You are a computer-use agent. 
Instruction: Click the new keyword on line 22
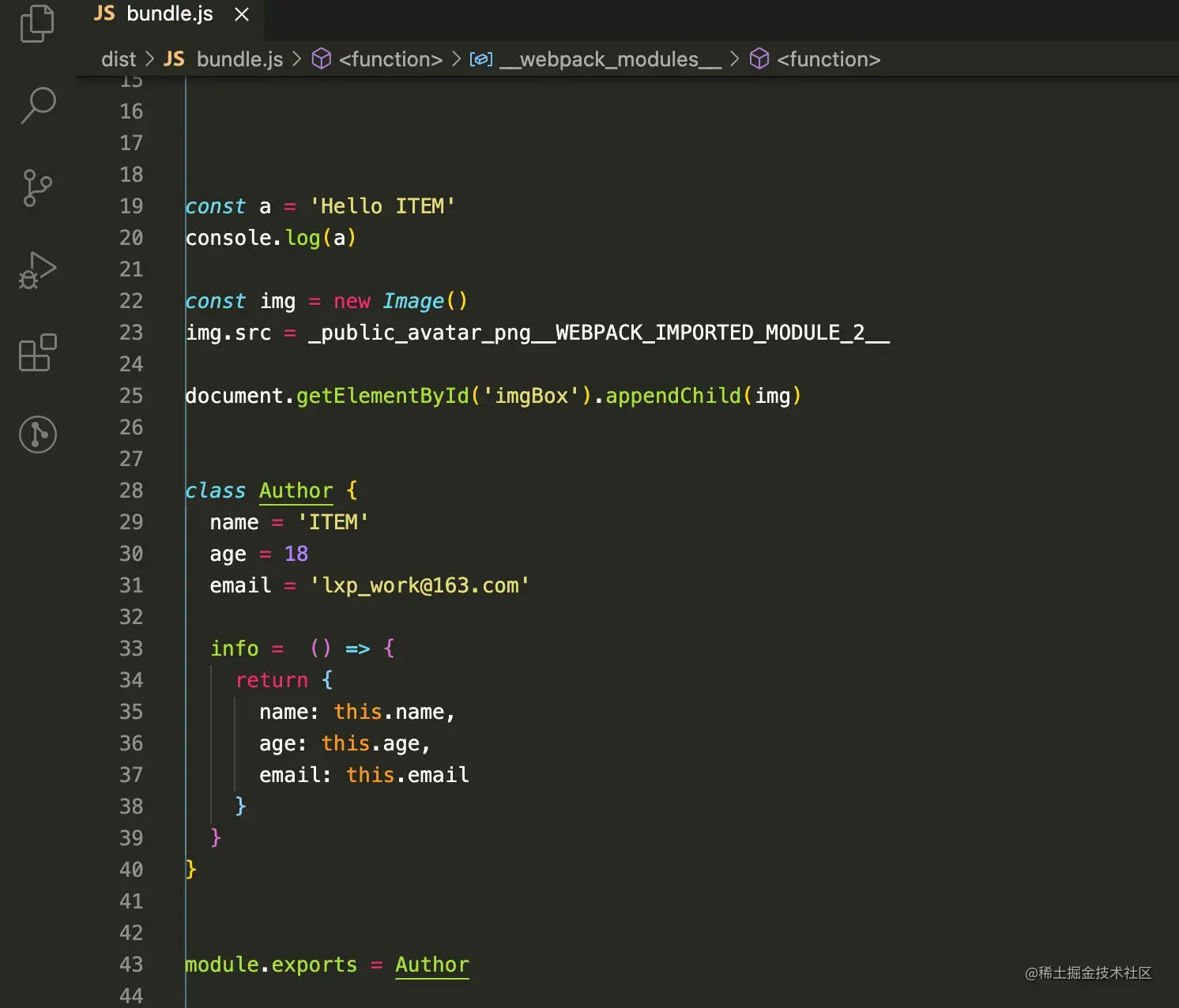[352, 302]
